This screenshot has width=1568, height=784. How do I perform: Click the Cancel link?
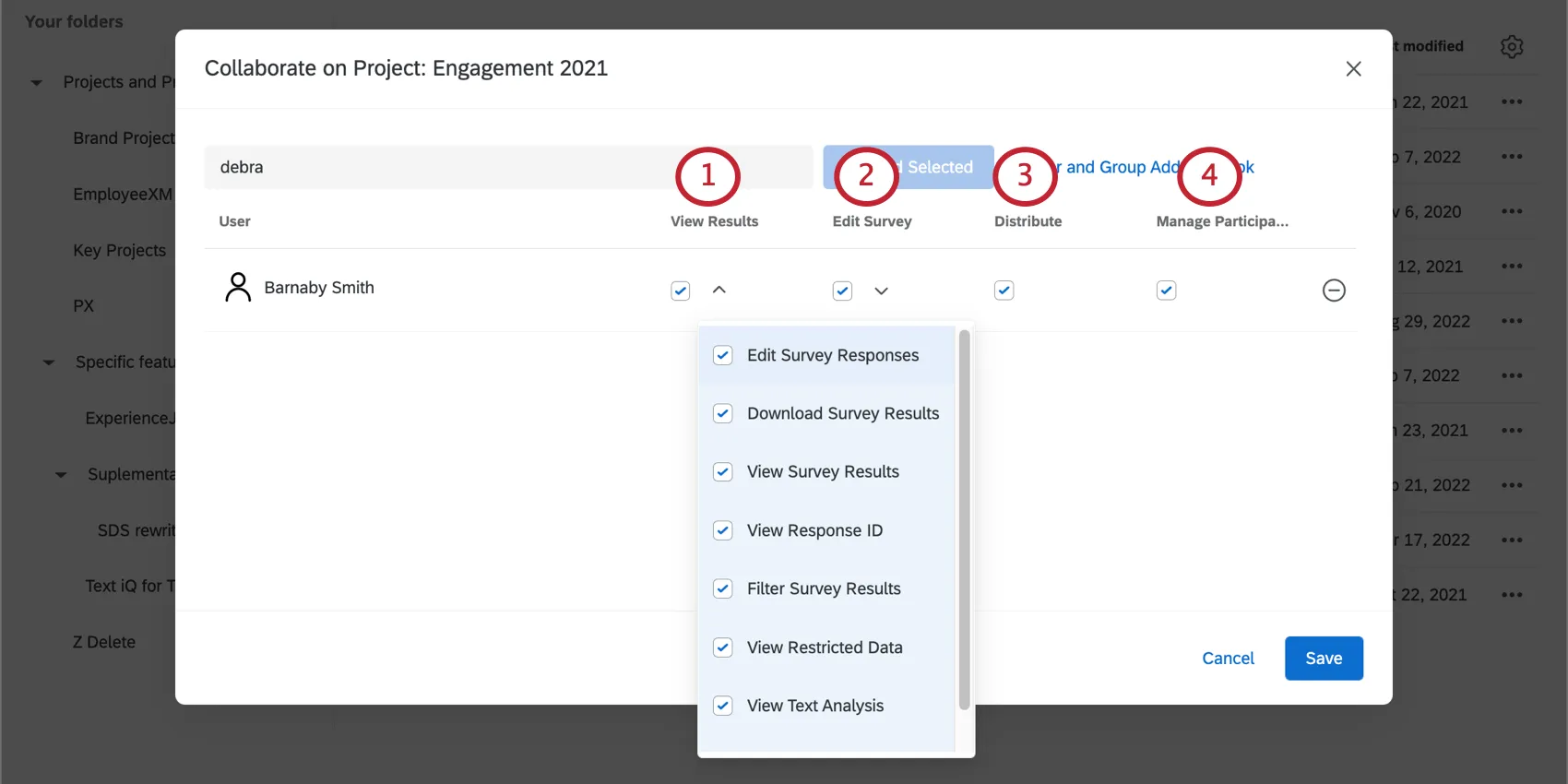[x=1228, y=659]
